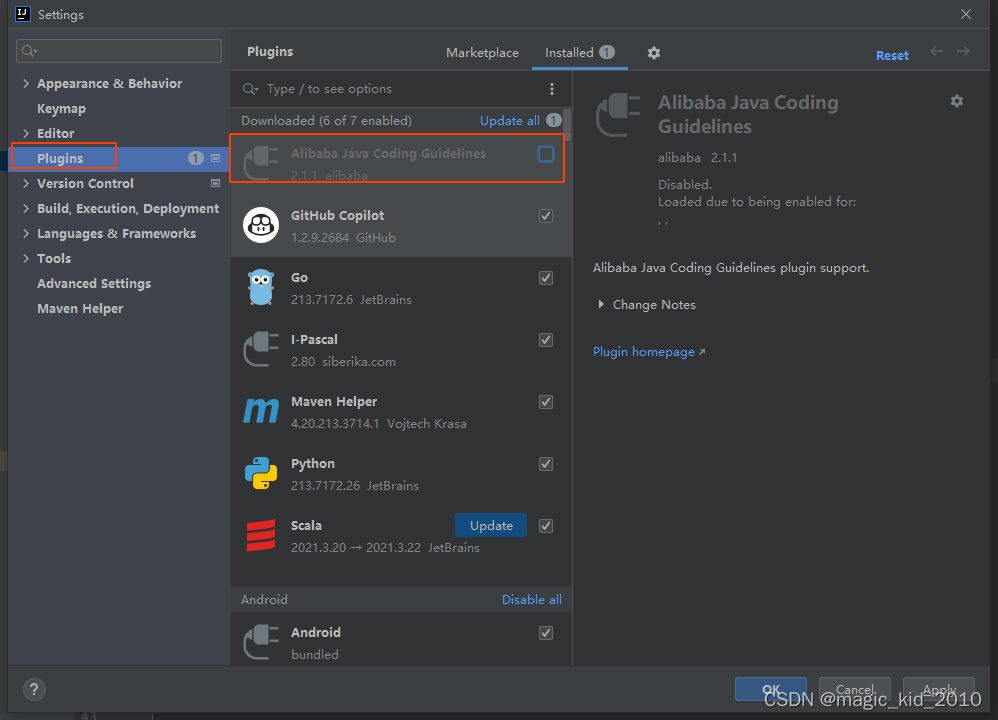Focus the settings search field
The image size is (998, 720).
coord(119,51)
